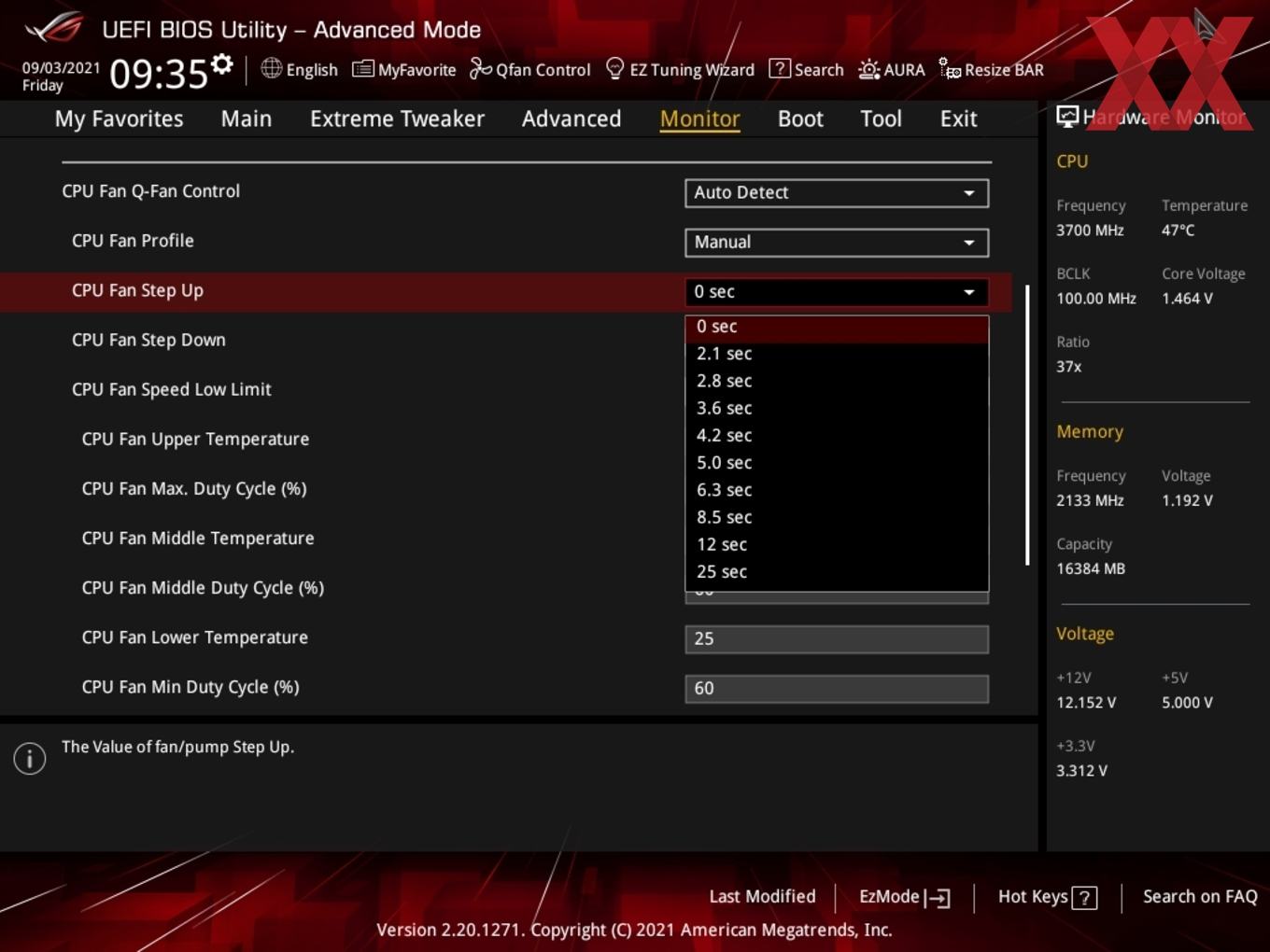Select 5.0 sec option

[x=837, y=462]
